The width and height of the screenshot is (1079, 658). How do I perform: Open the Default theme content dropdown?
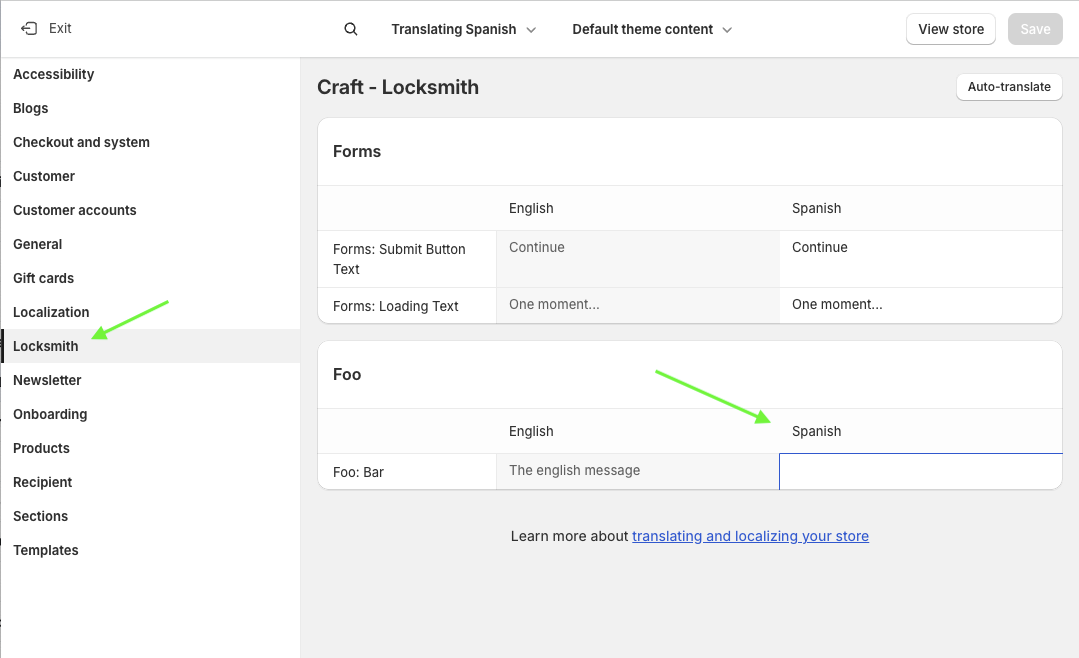(x=652, y=30)
